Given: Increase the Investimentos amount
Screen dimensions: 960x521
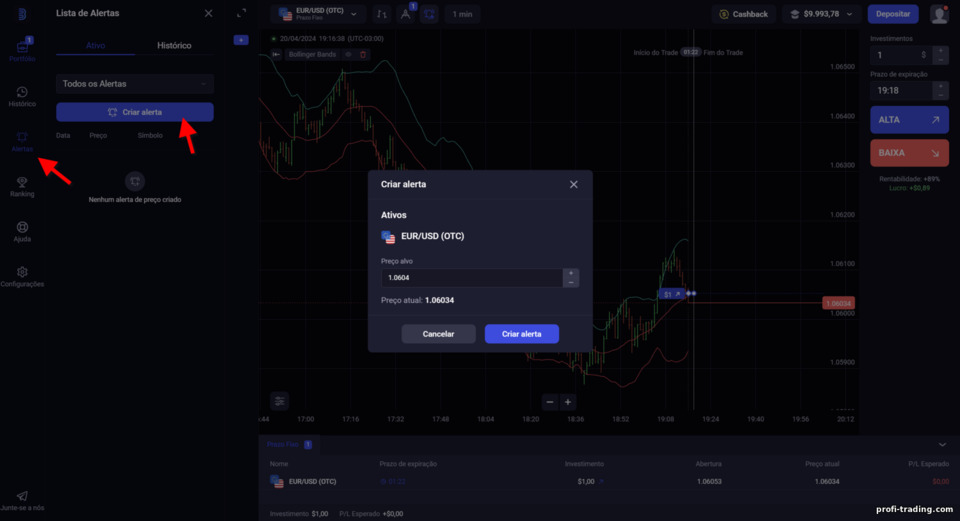Looking at the screenshot, I should [941, 51].
